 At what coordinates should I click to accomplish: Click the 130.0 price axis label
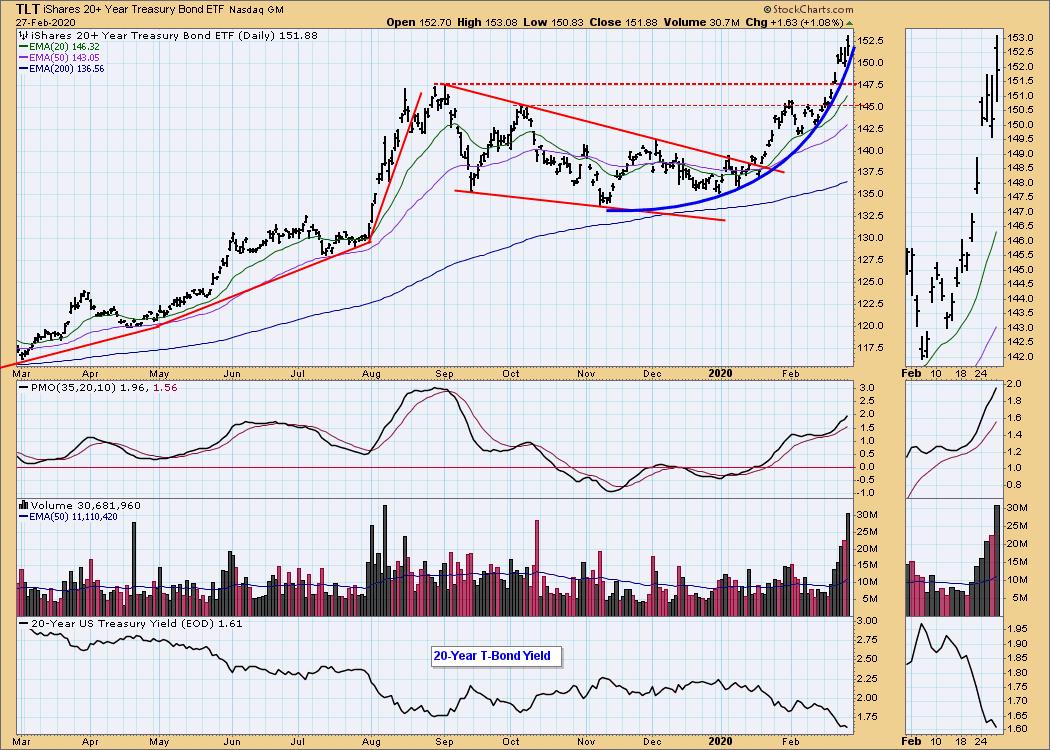(871, 238)
